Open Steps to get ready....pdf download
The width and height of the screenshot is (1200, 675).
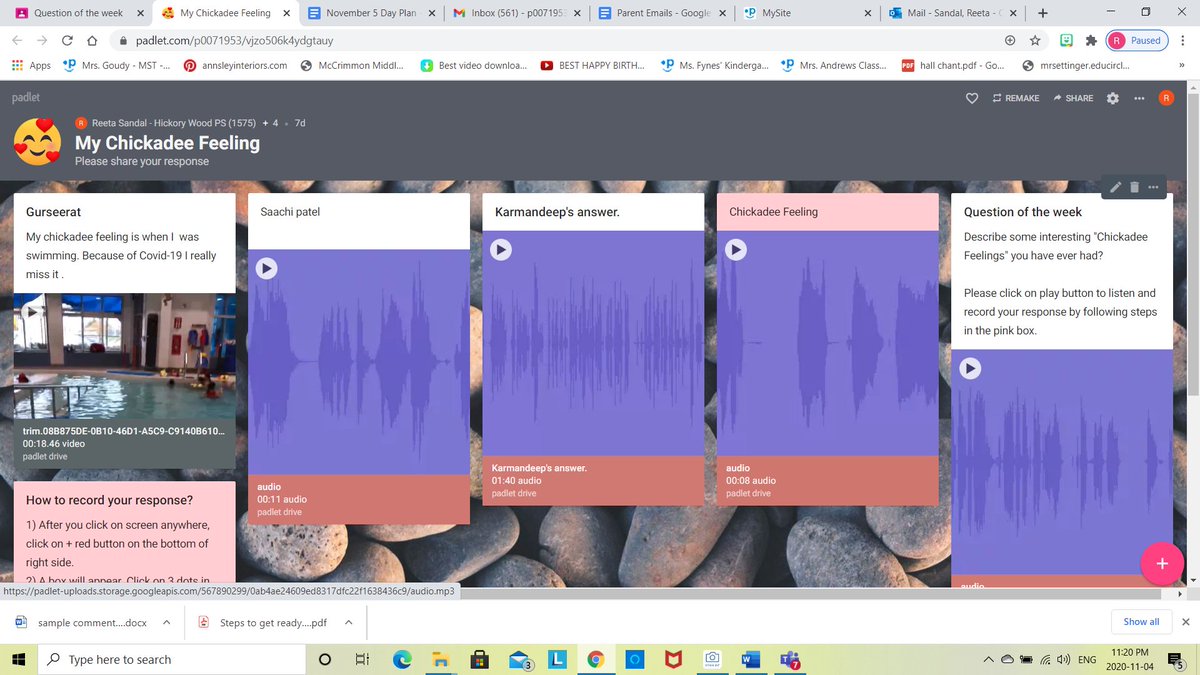(263, 622)
